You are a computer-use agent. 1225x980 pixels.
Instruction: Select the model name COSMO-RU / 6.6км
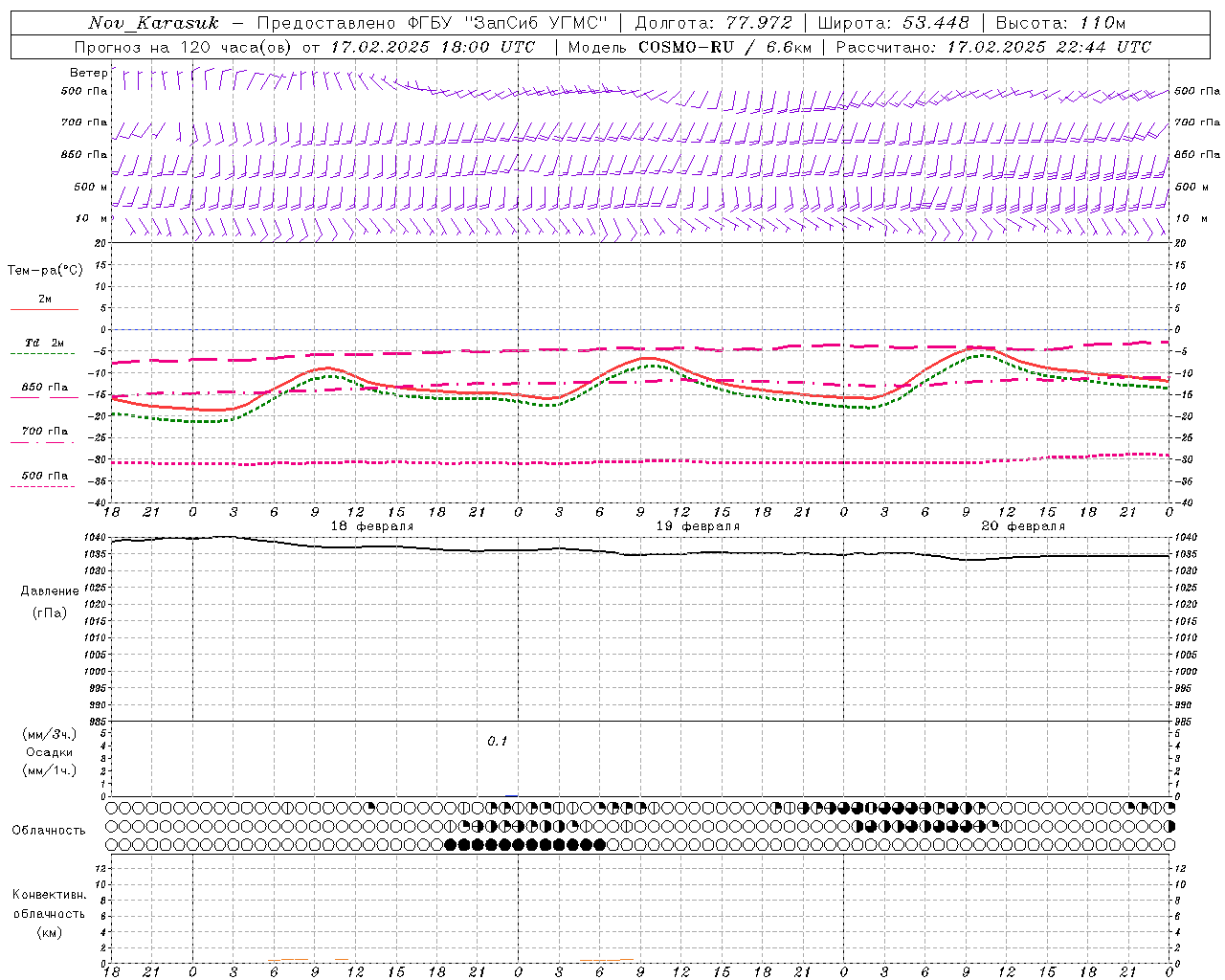point(724,47)
